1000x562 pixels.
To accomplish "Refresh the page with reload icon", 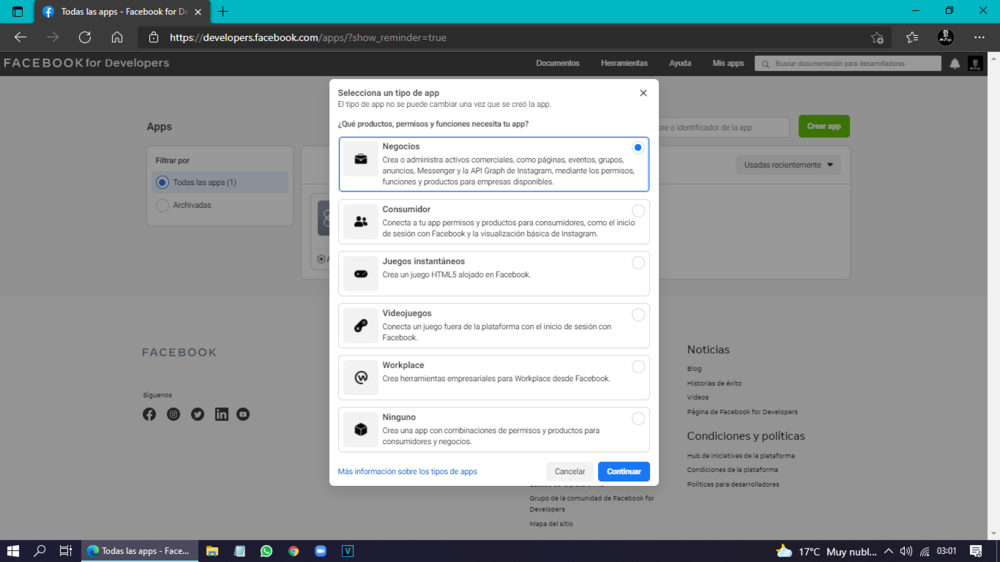I will coord(85,37).
